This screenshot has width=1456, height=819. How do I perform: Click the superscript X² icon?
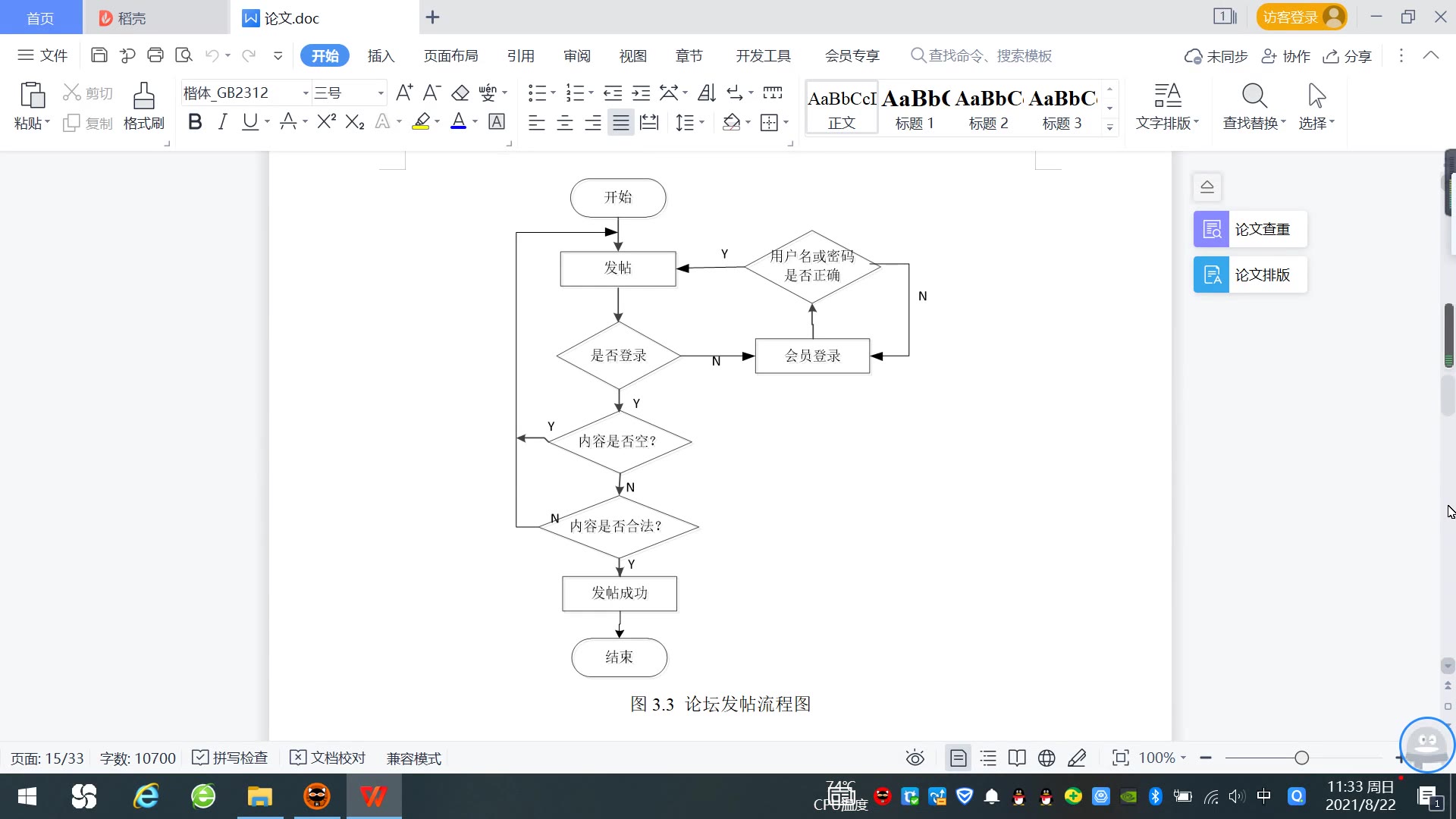click(x=326, y=122)
